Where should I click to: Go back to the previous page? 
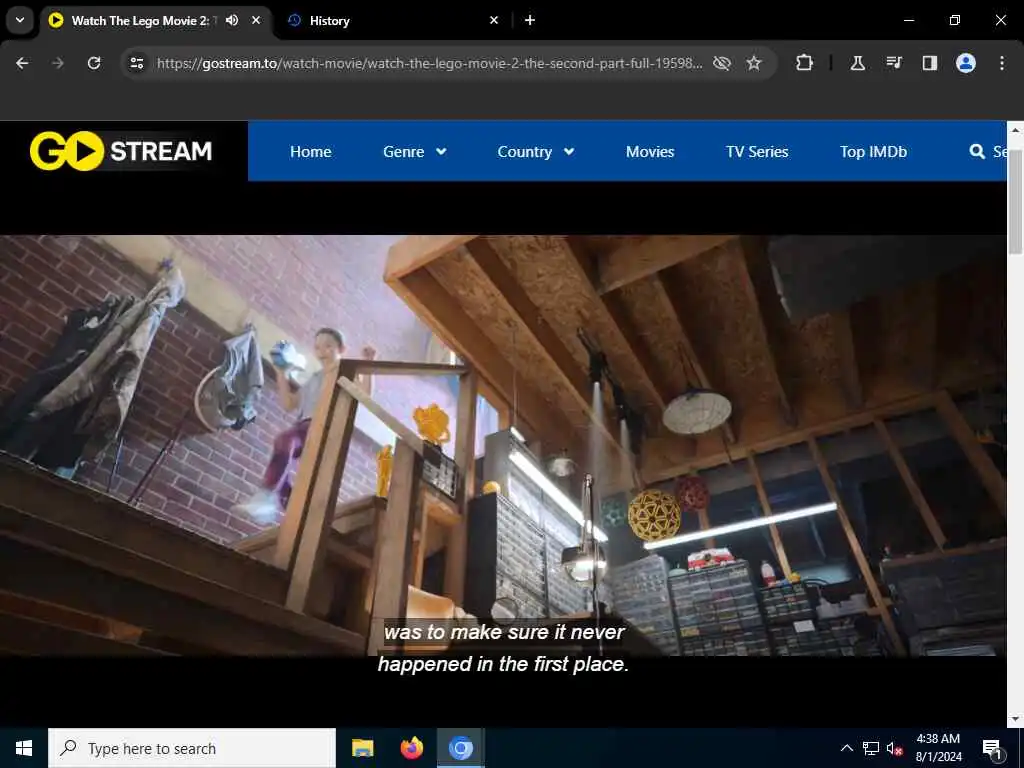[22, 63]
